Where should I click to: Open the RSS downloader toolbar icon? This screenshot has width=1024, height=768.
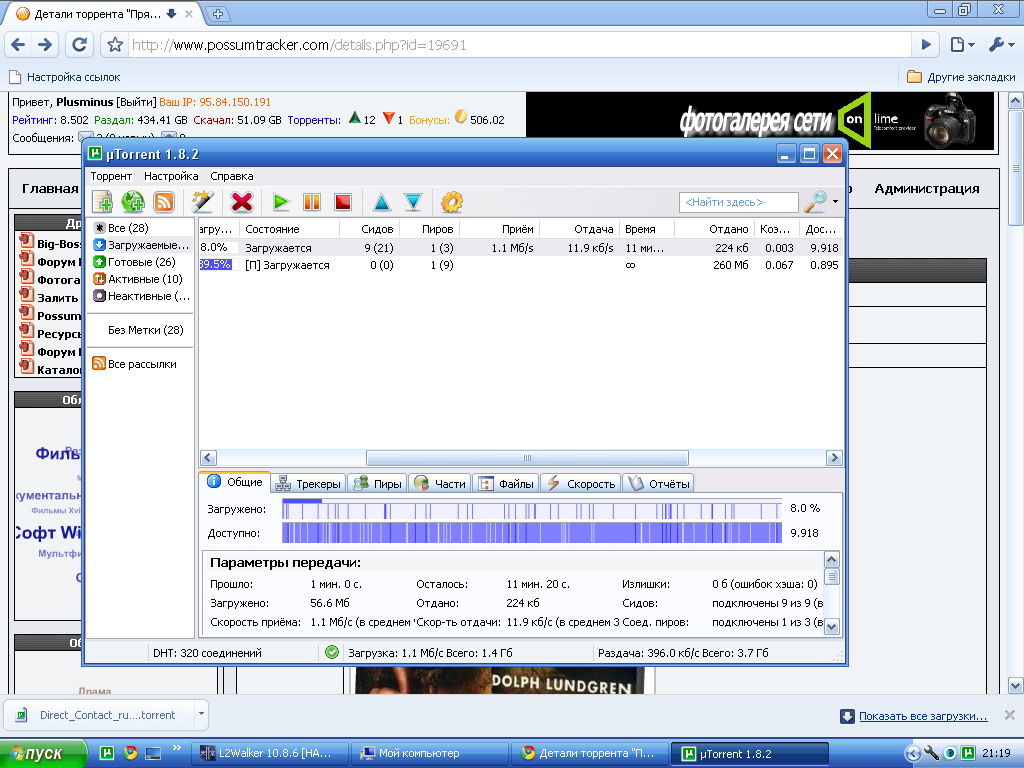point(163,202)
